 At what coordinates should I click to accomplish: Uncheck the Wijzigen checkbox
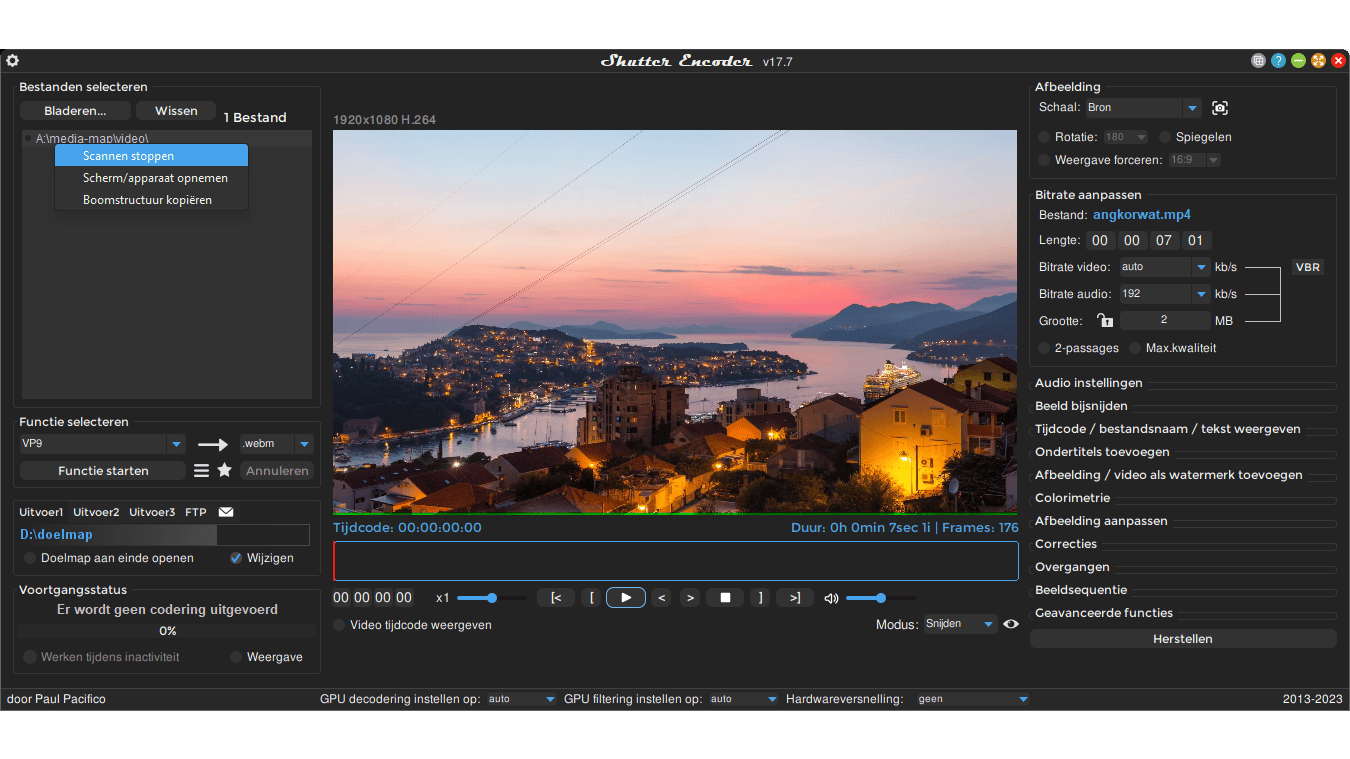236,558
